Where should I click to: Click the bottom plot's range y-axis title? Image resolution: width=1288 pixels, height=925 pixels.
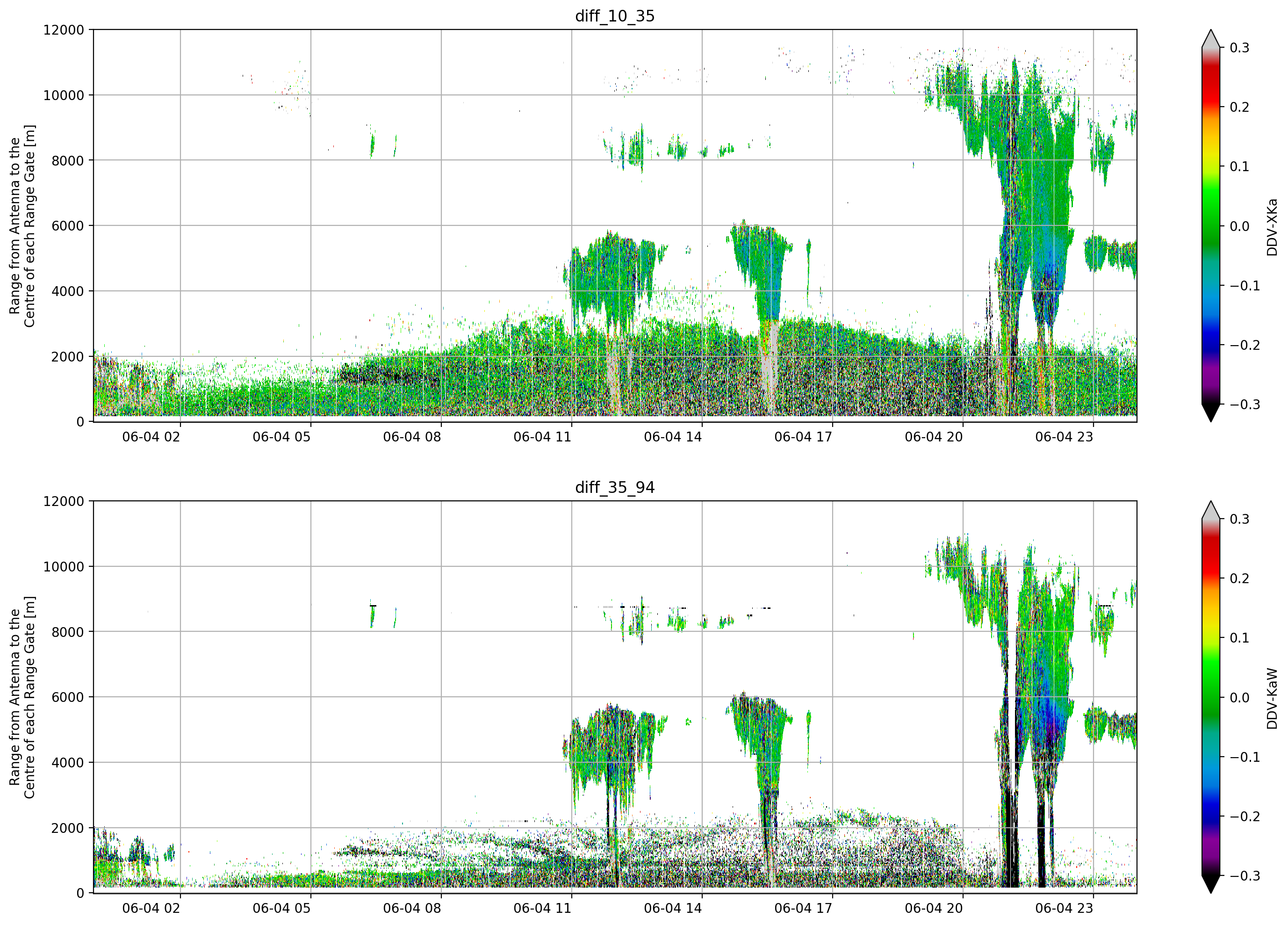(x=22, y=697)
